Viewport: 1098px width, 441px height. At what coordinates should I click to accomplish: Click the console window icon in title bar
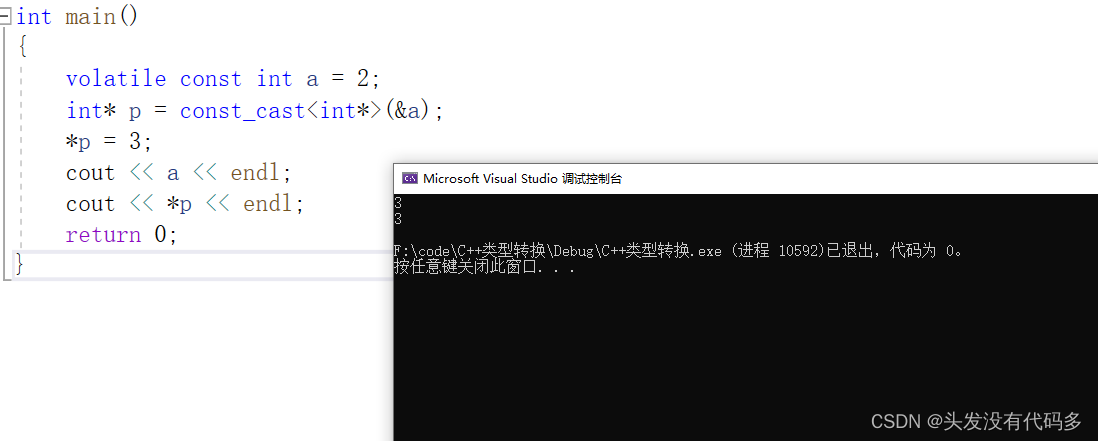point(410,178)
